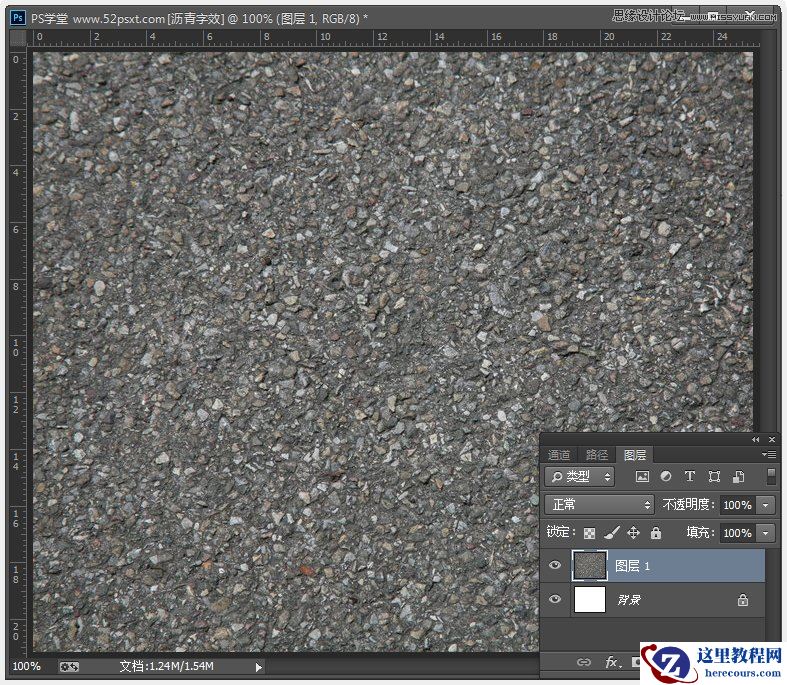Filter layers by smart objects
787x685 pixels.
tap(738, 476)
